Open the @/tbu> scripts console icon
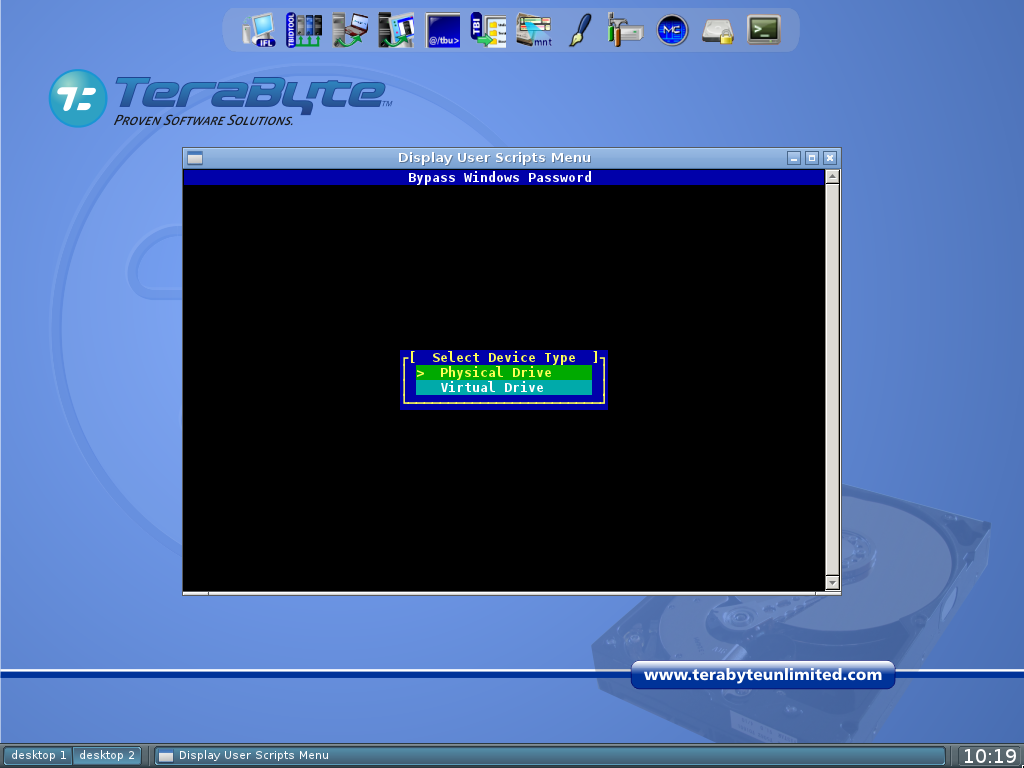This screenshot has height=768, width=1024. tap(443, 30)
